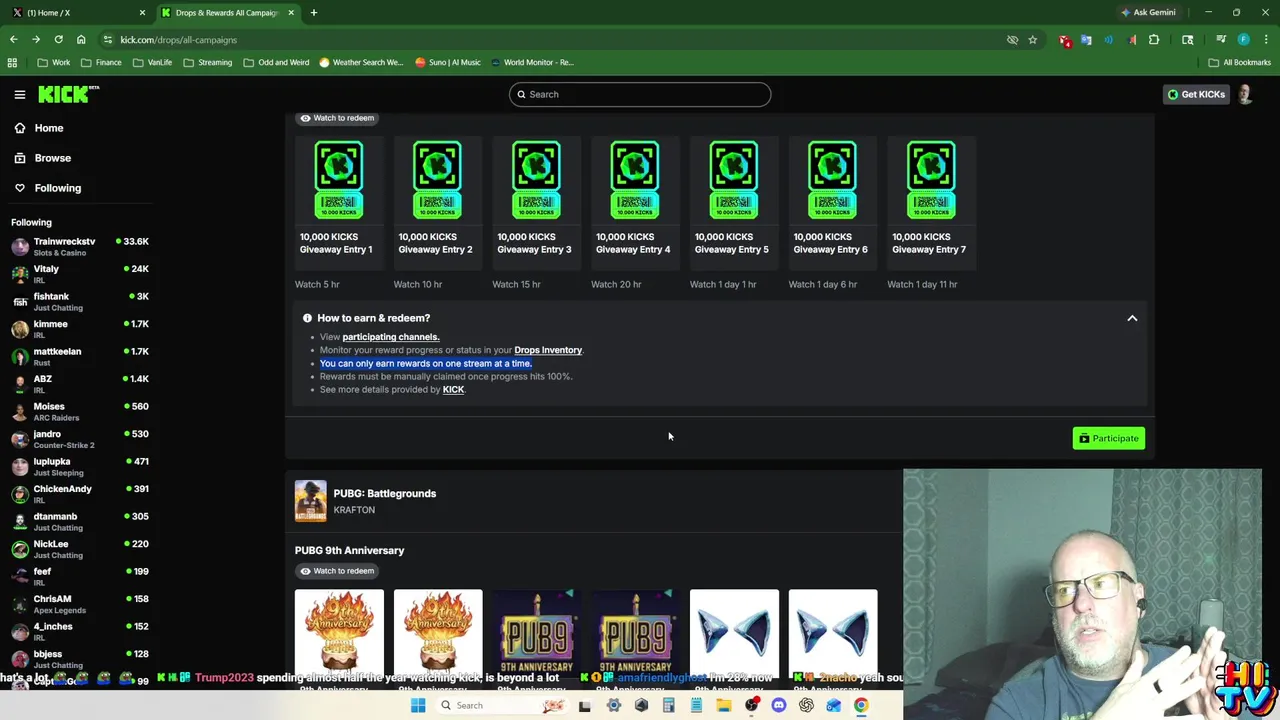
Task: Click the green Participate button
Action: pos(1108,438)
